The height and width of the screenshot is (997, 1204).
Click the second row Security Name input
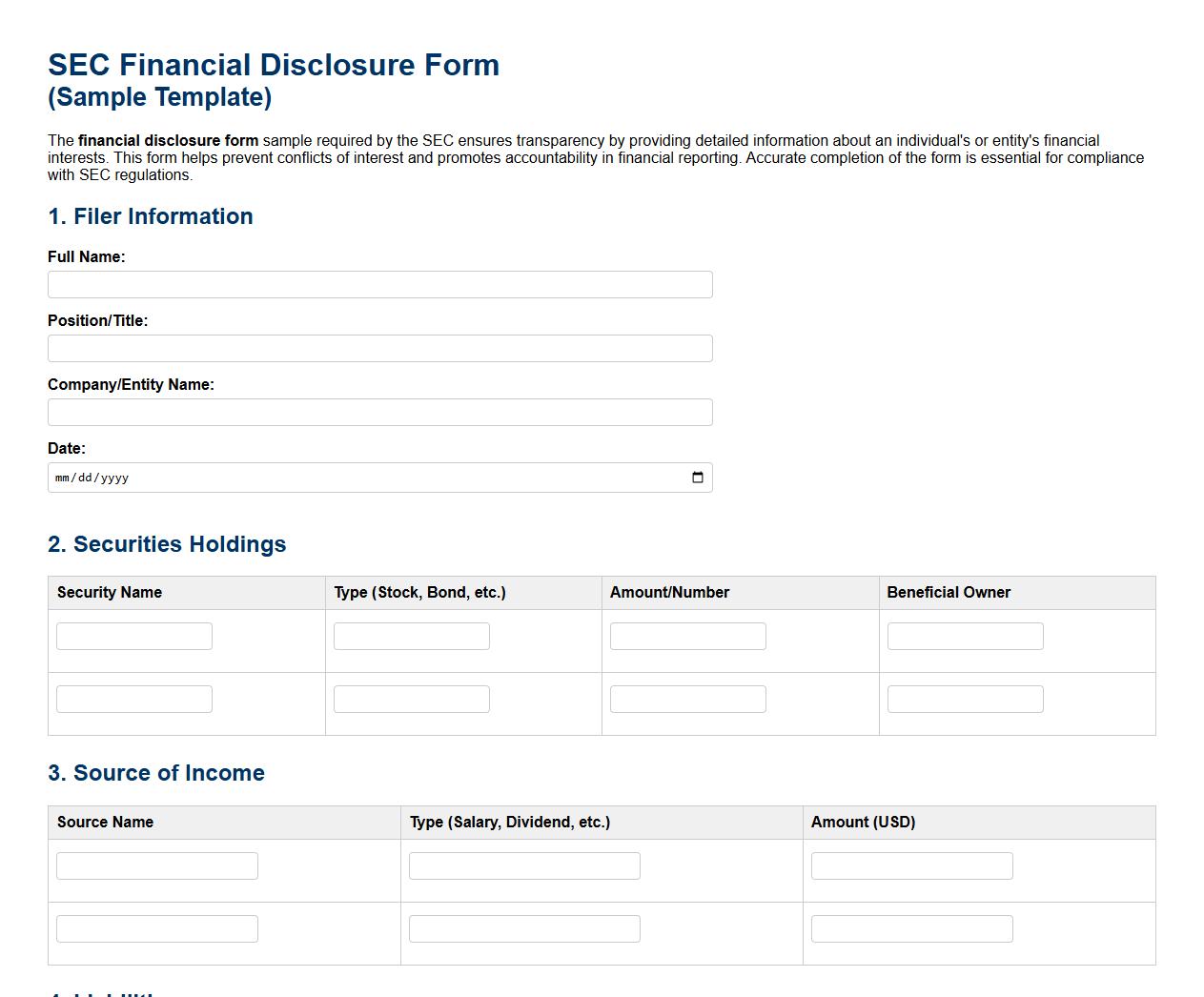[x=133, y=699]
